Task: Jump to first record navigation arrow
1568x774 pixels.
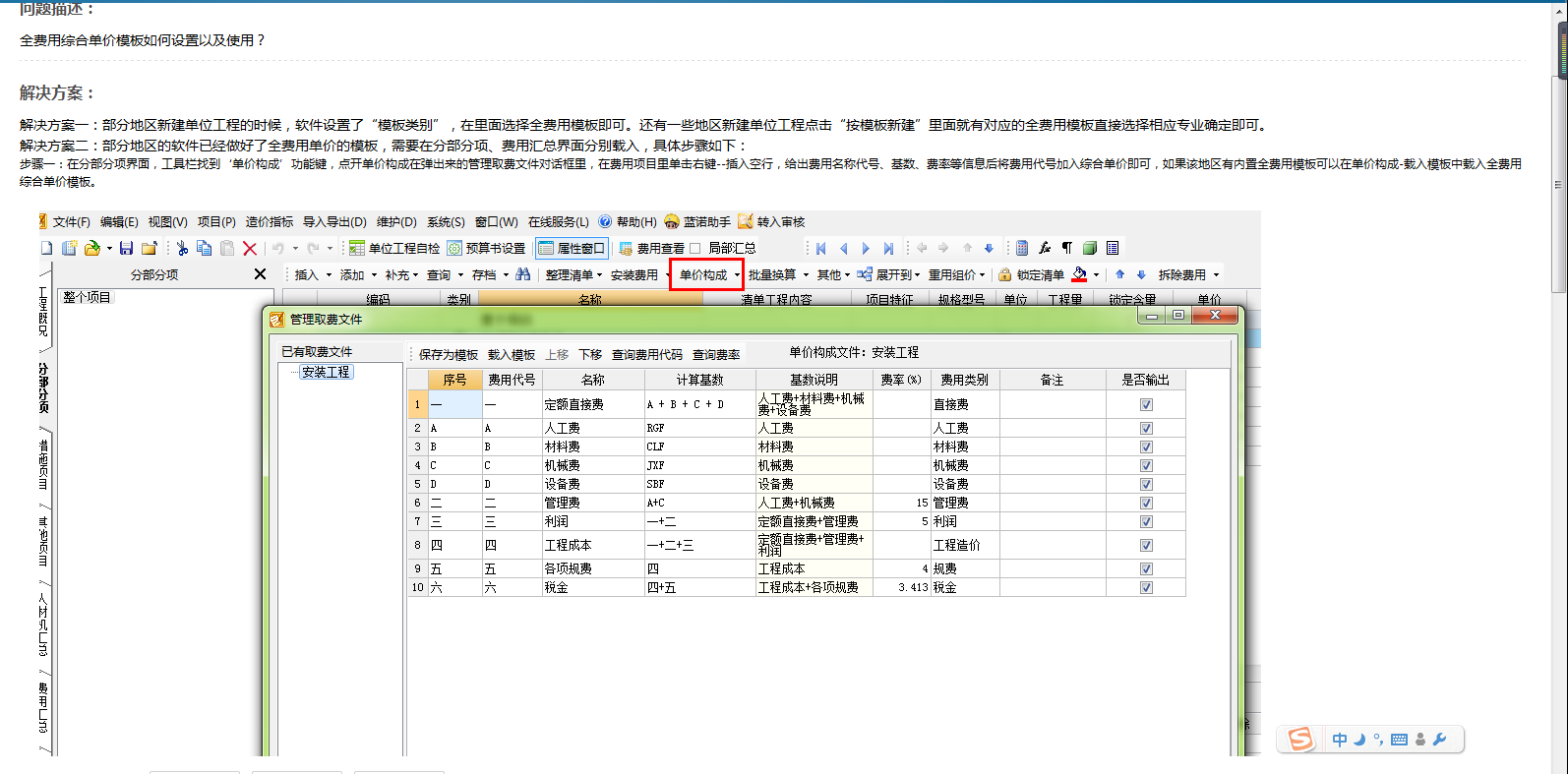Action: coord(820,248)
